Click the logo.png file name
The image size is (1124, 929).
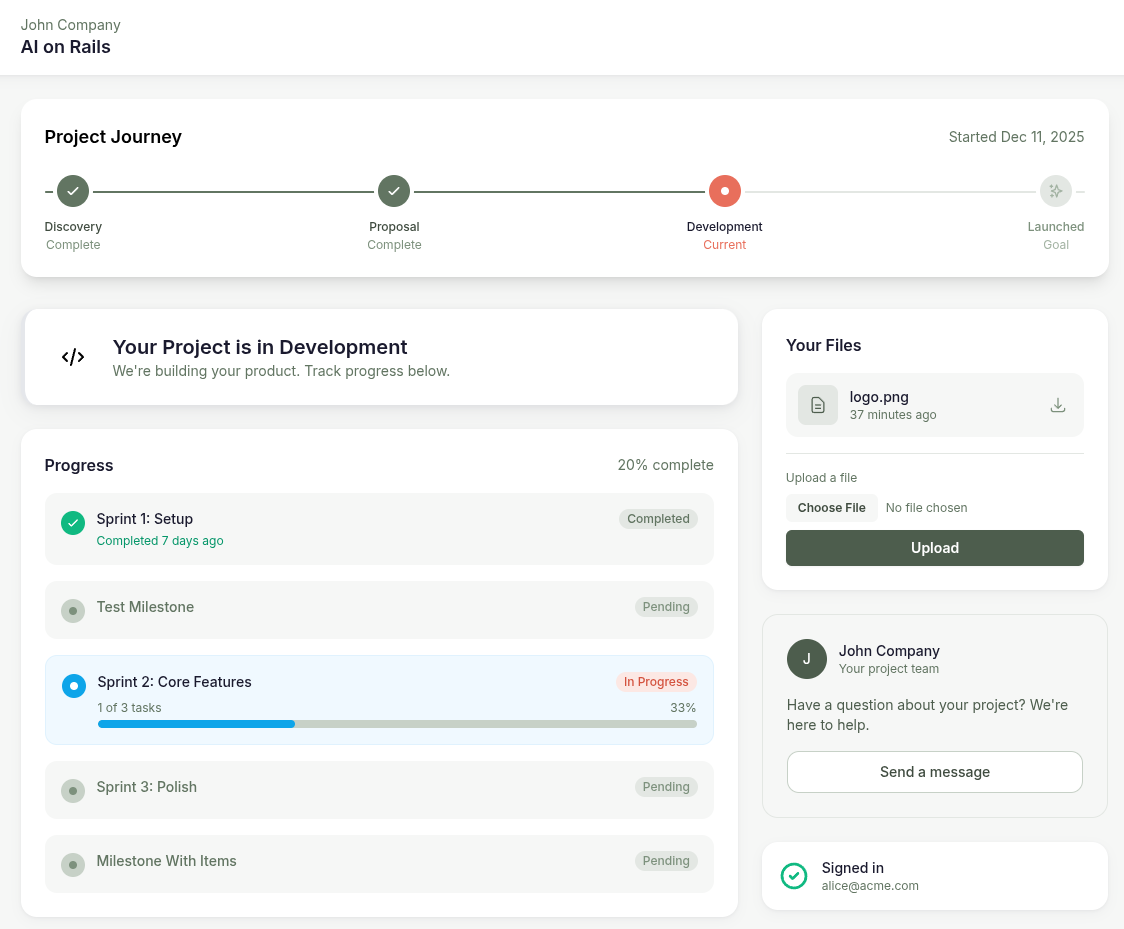(x=879, y=397)
